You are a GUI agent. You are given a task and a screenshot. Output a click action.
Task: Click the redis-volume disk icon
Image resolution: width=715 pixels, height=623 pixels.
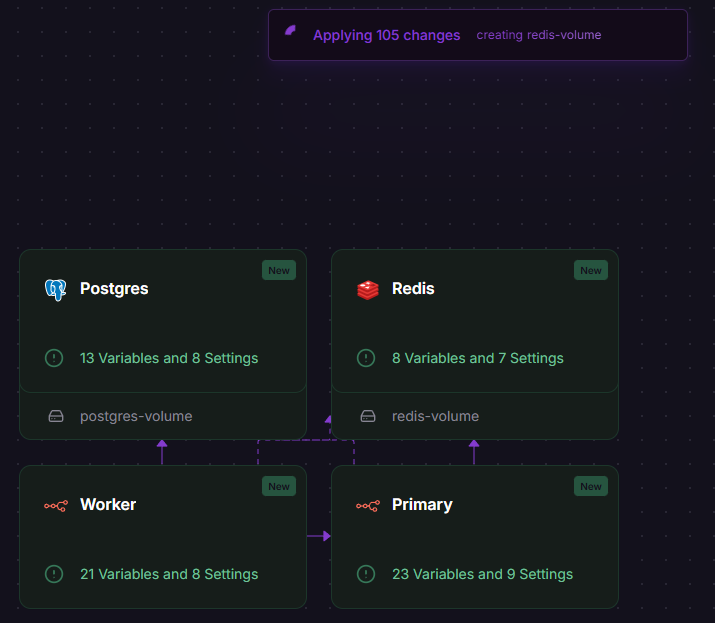pyautogui.click(x=368, y=416)
